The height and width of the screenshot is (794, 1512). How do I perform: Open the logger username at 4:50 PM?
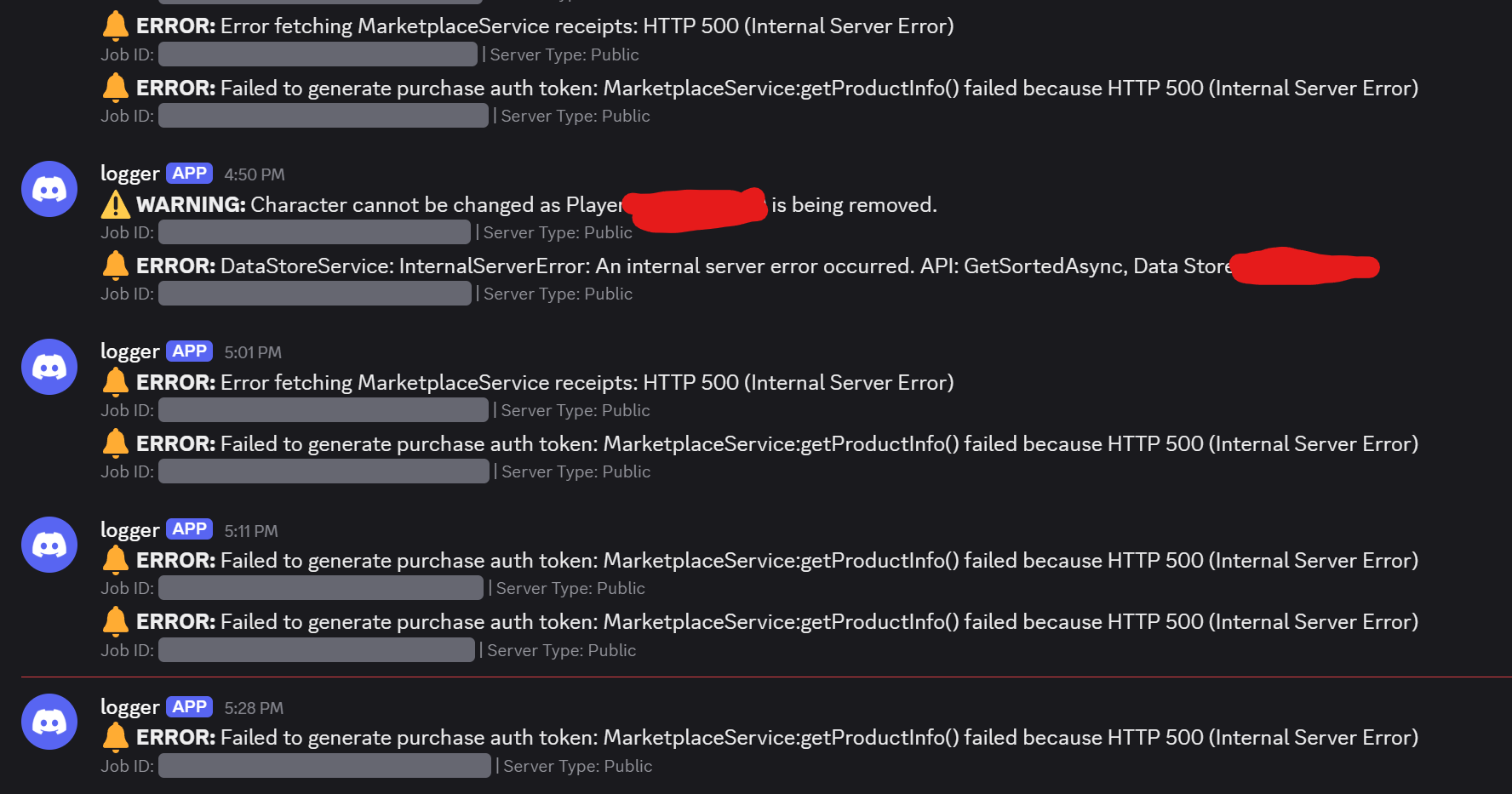point(129,174)
